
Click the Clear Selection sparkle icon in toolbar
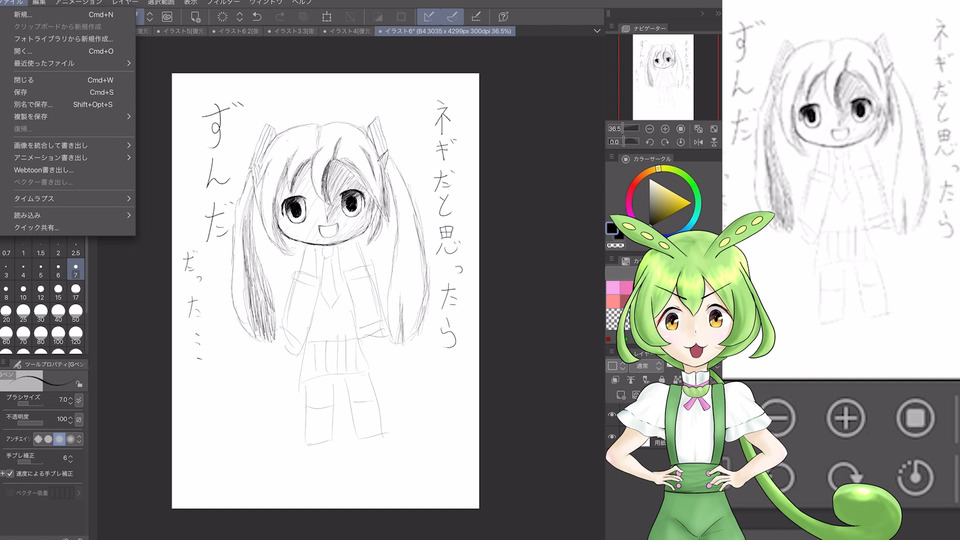(x=222, y=17)
